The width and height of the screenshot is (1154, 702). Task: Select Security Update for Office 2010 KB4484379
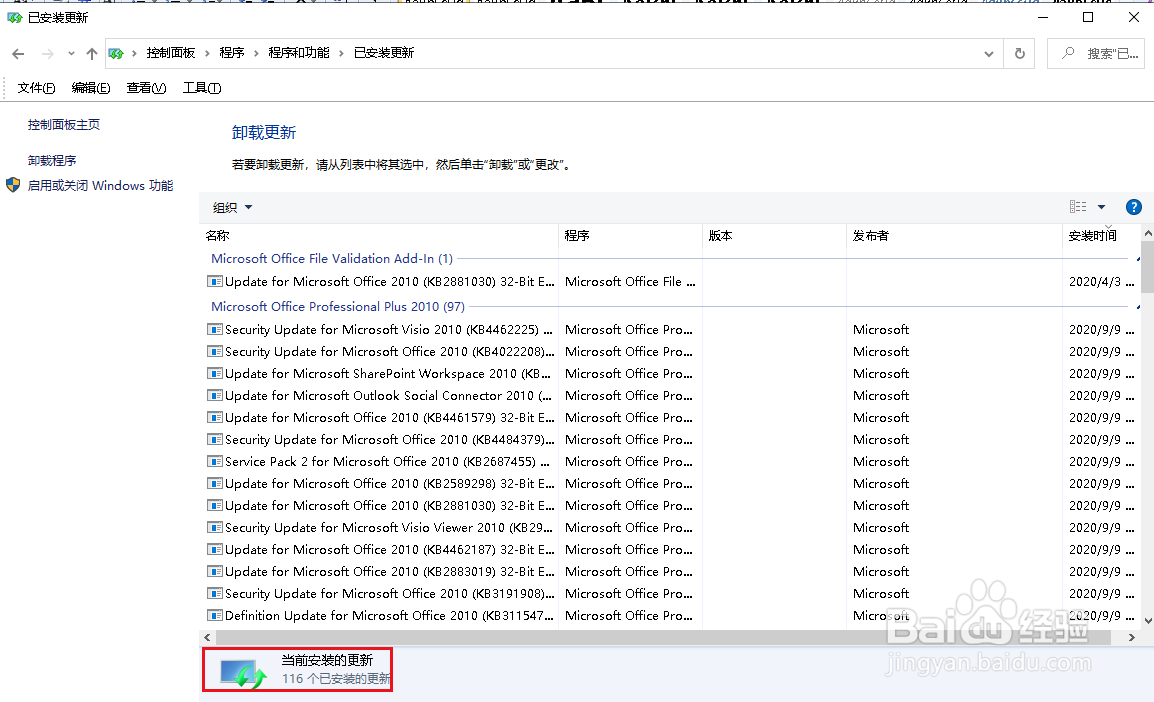(x=670, y=440)
